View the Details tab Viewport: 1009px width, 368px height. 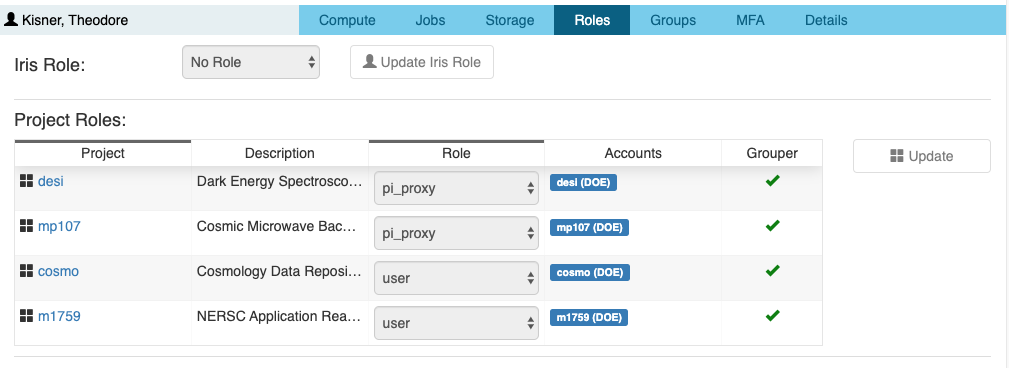click(826, 20)
